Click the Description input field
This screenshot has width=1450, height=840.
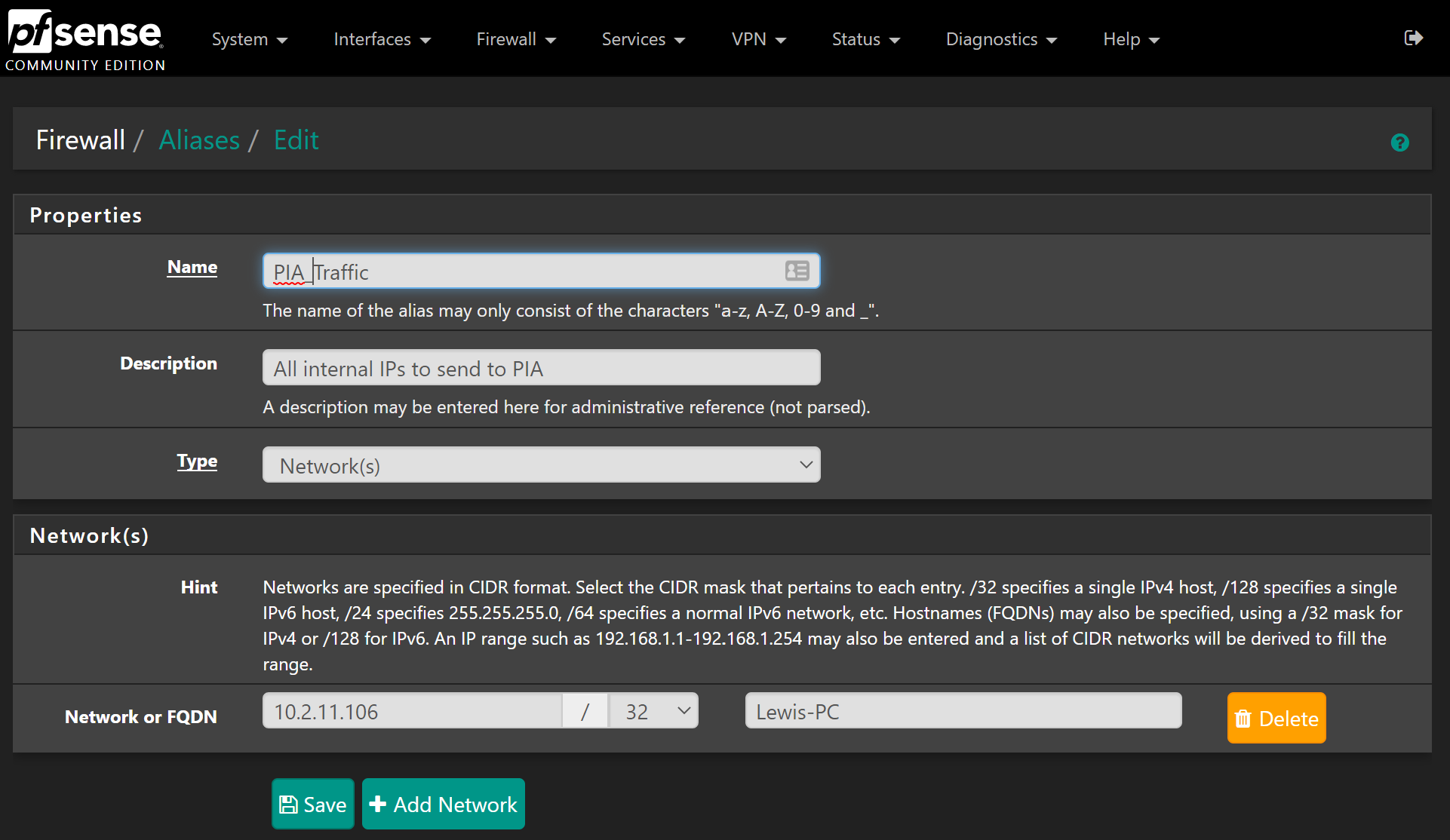[x=541, y=368]
